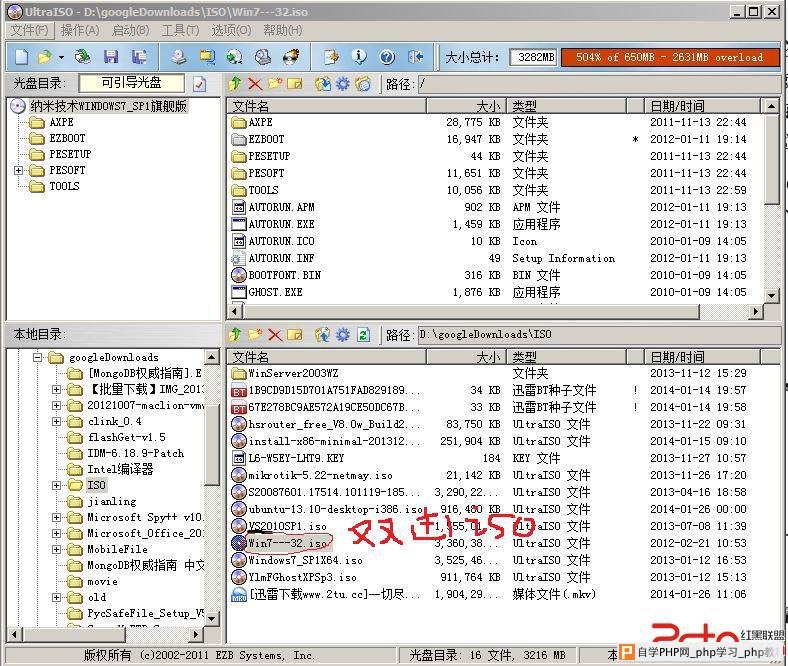Expand the PESOFT folder in disc tree
This screenshot has width=788, height=666.
[19, 170]
